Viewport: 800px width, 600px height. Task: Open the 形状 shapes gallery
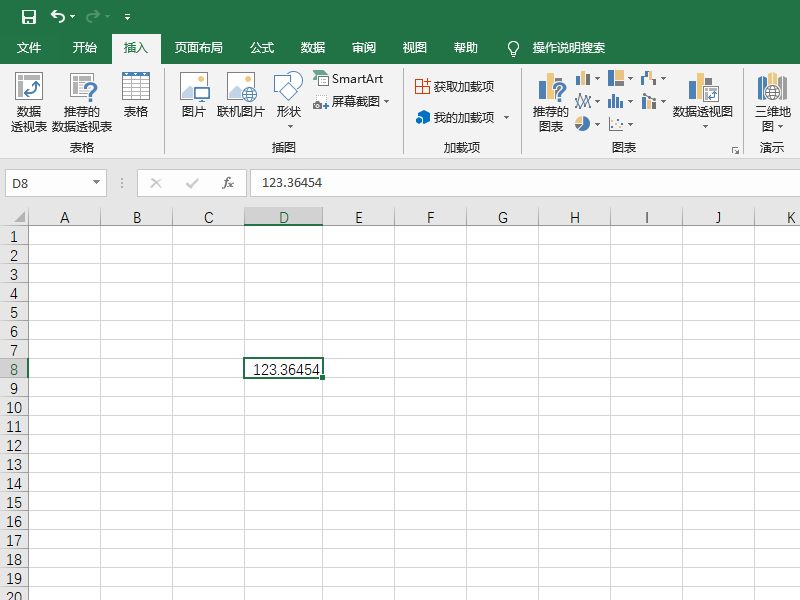[x=288, y=95]
